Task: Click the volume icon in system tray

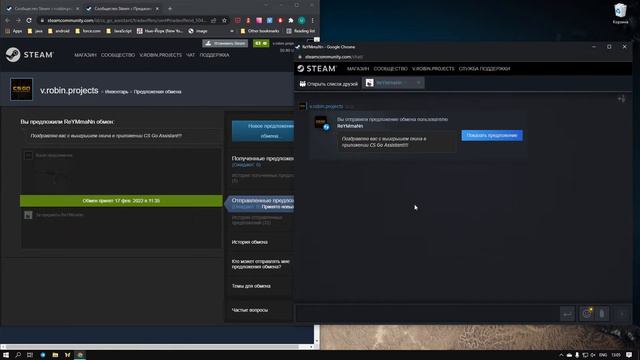Action: pyautogui.click(x=593, y=355)
